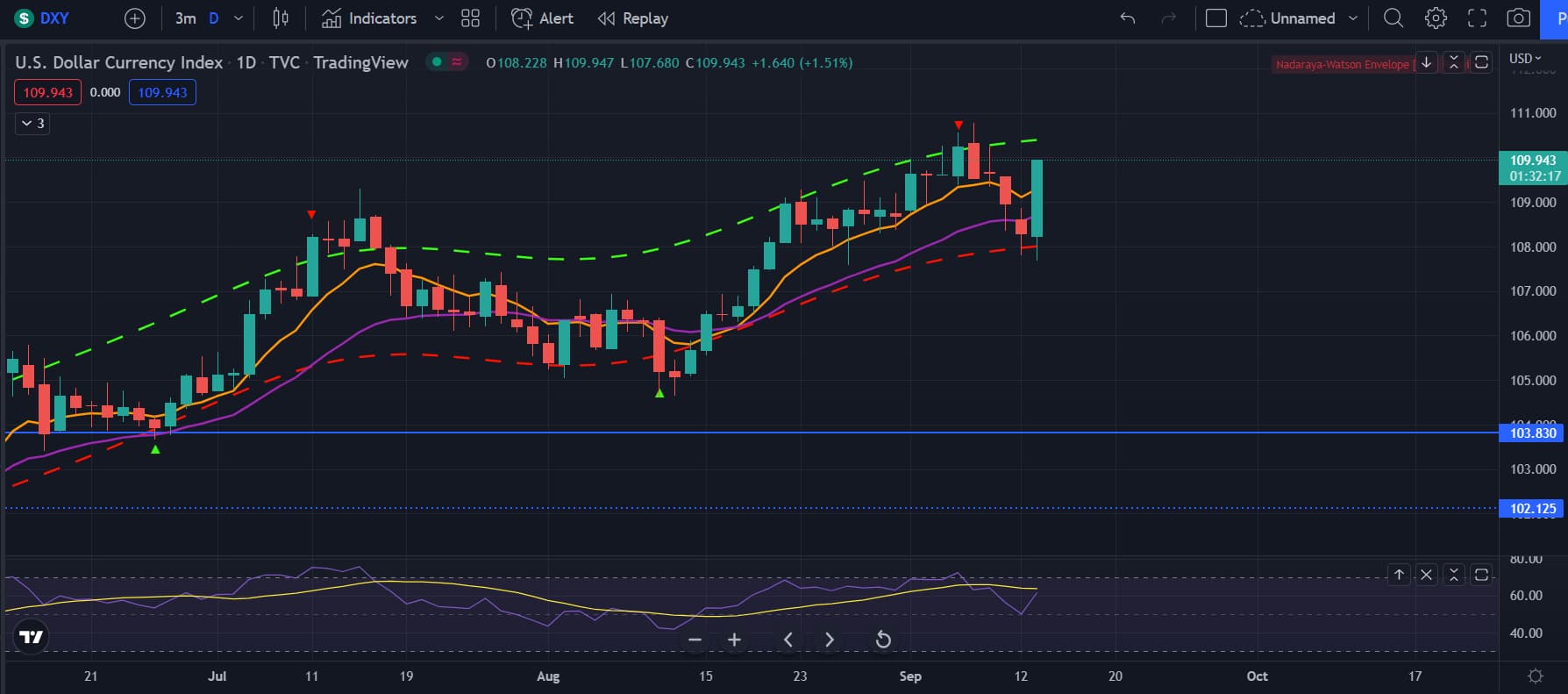Maximize the RSI indicator pane

(x=1481, y=575)
